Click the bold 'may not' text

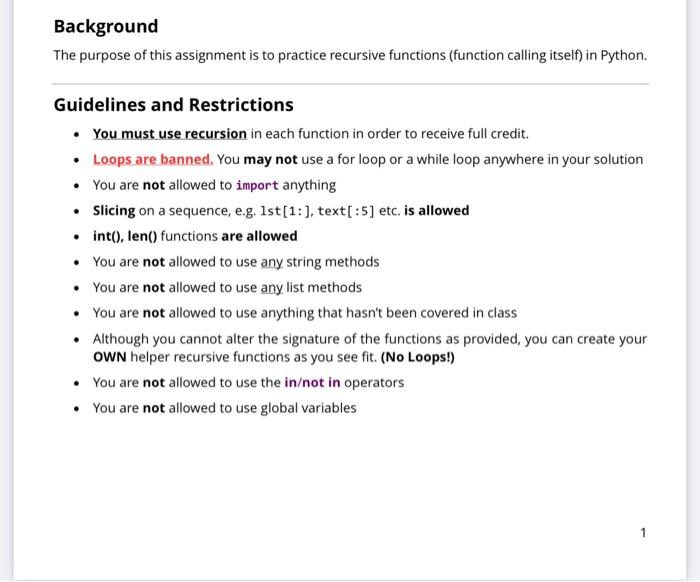pyautogui.click(x=271, y=159)
